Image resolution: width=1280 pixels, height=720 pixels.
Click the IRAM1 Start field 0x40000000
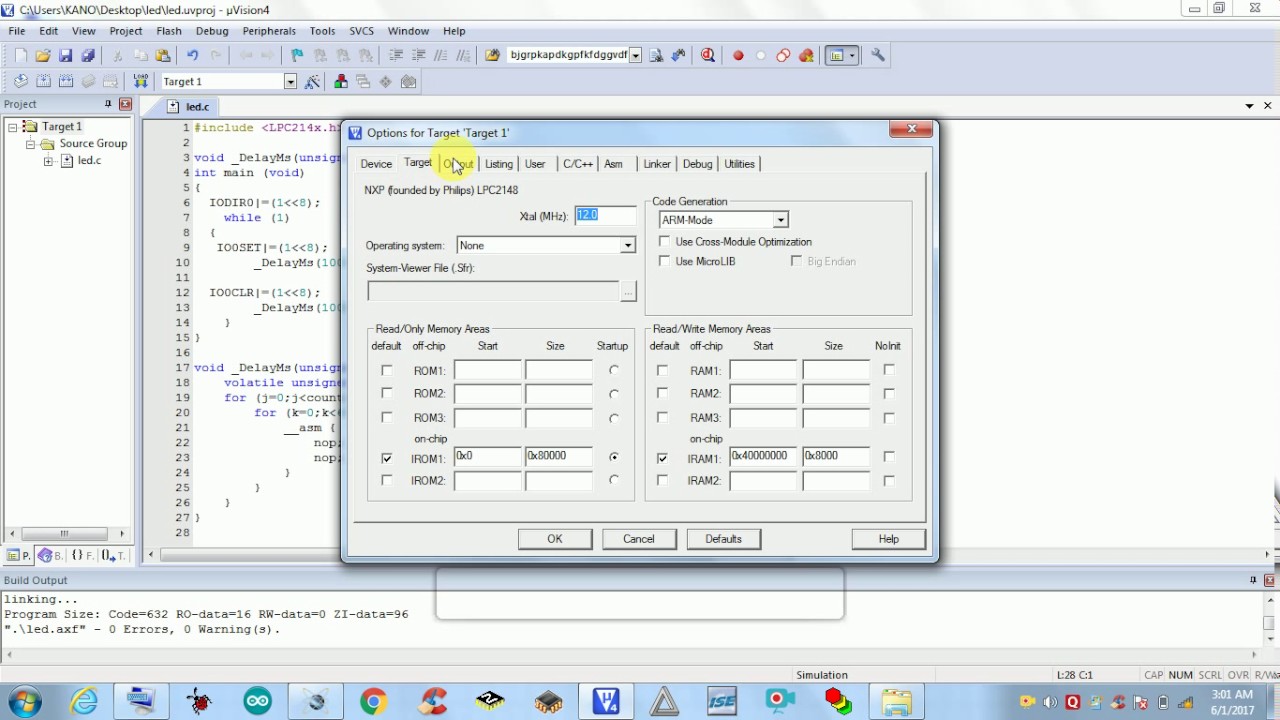(764, 456)
